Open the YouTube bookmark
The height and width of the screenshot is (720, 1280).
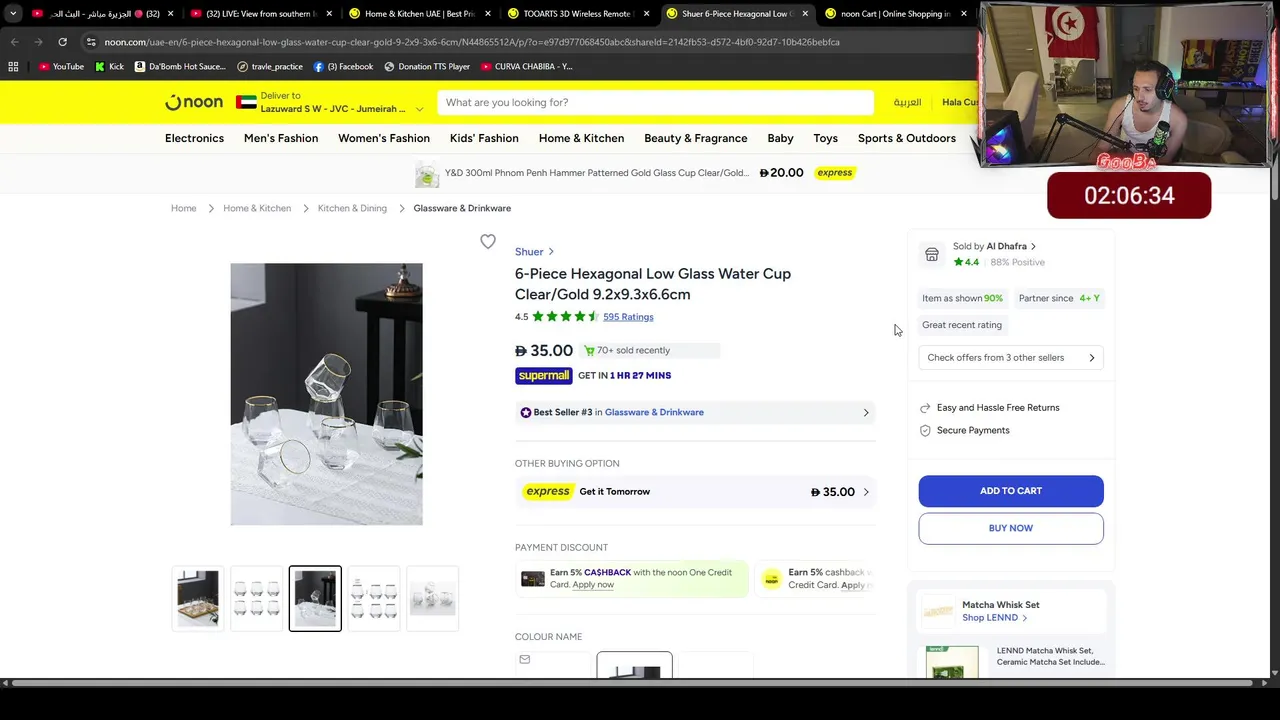[61, 66]
